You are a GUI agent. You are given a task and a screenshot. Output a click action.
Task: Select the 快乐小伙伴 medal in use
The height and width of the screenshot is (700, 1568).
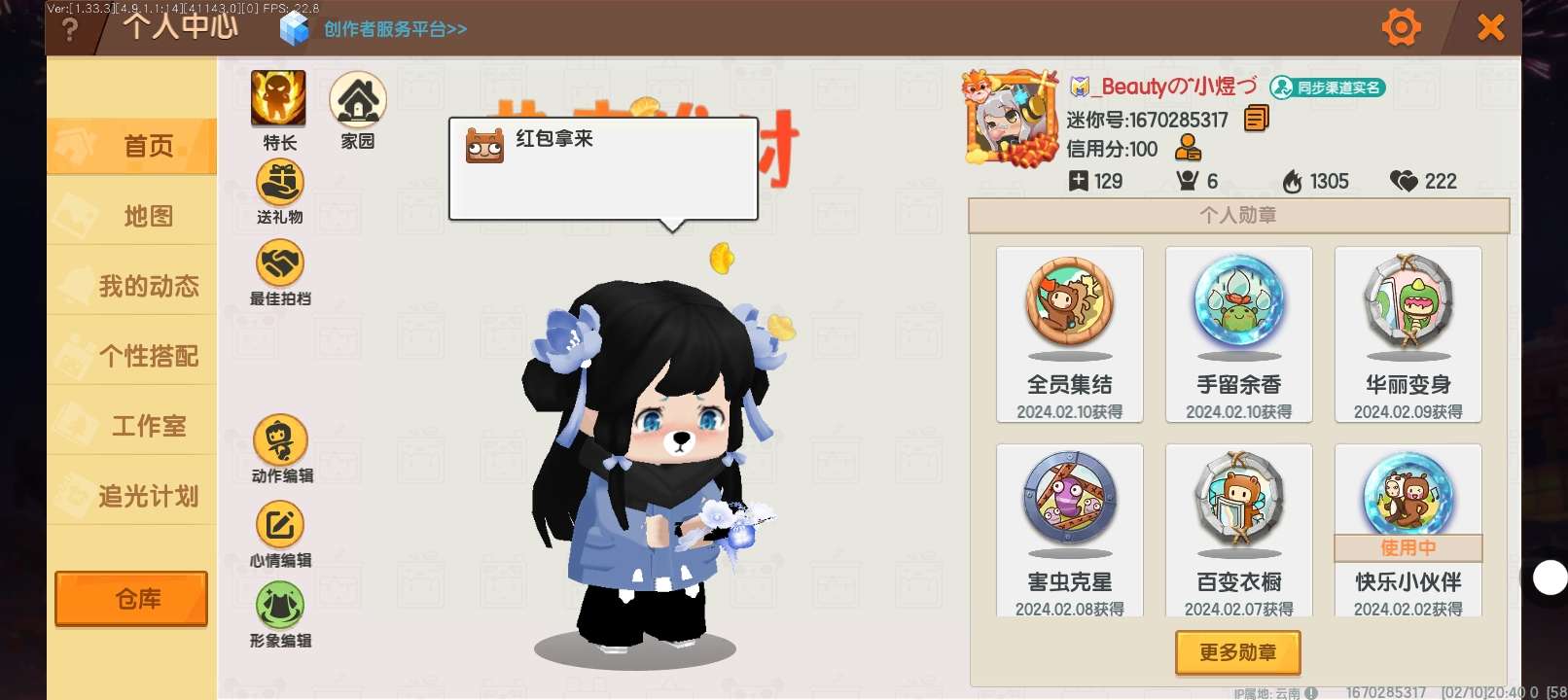click(1408, 531)
